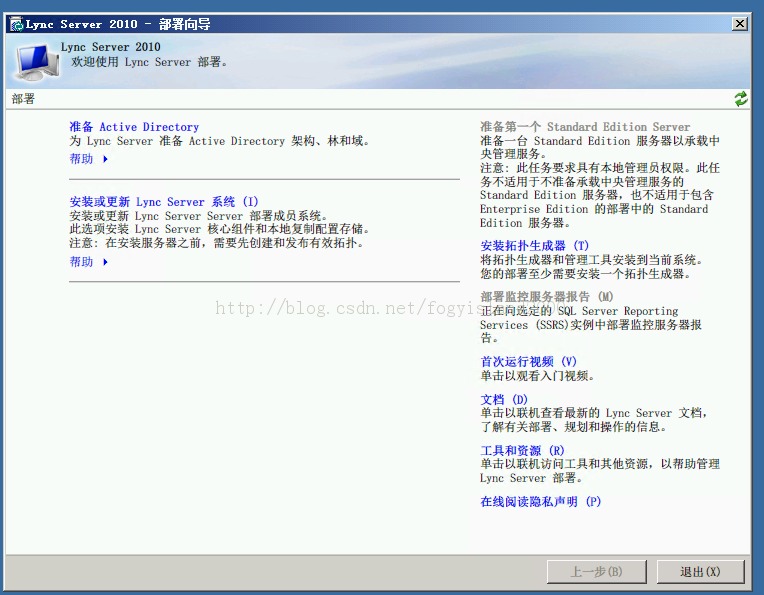The height and width of the screenshot is (595, 764).
Task: Expand help arrow beside 安装或更新 帮助
Action: (x=105, y=262)
